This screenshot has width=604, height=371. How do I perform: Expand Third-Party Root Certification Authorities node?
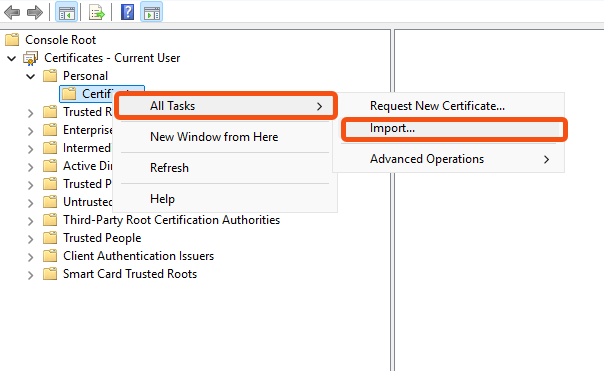tap(30, 221)
